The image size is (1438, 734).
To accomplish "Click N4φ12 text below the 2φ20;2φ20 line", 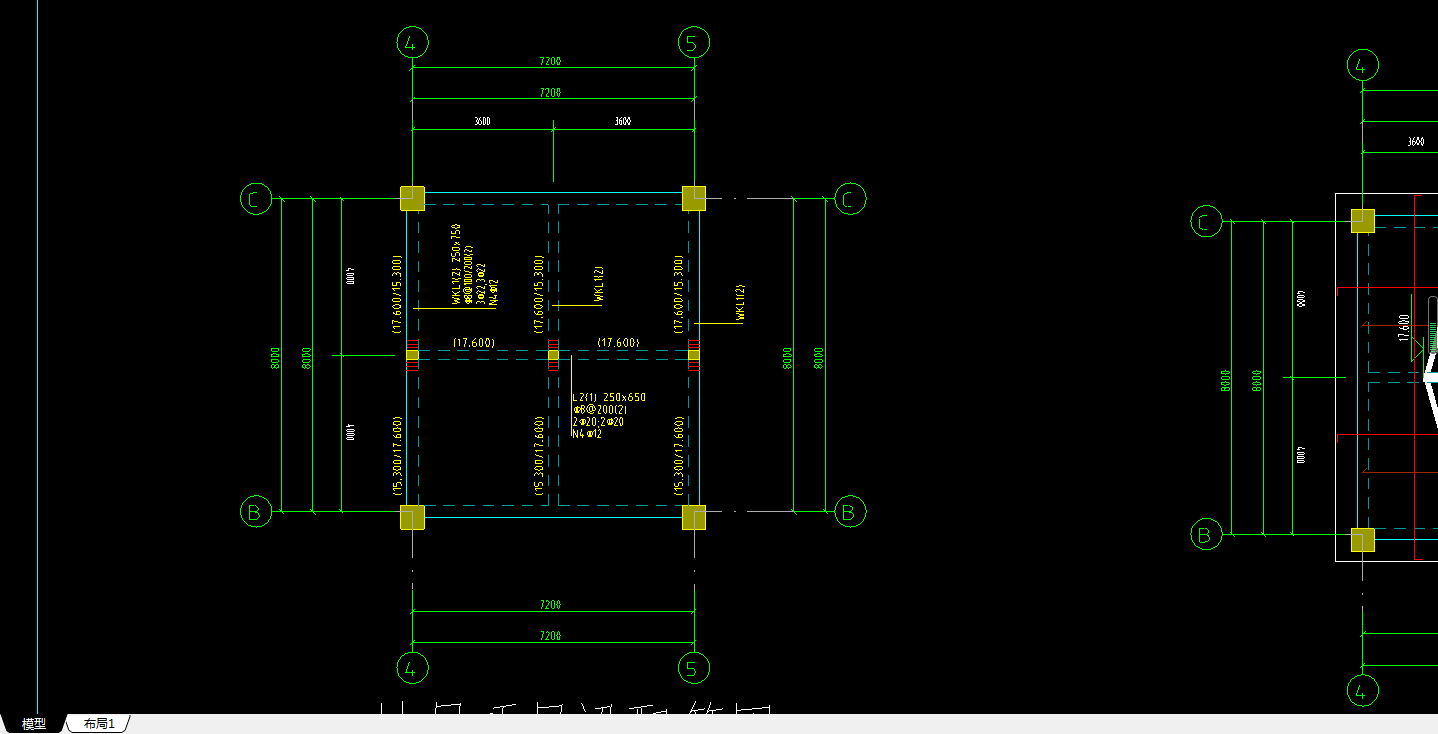I will point(587,434).
